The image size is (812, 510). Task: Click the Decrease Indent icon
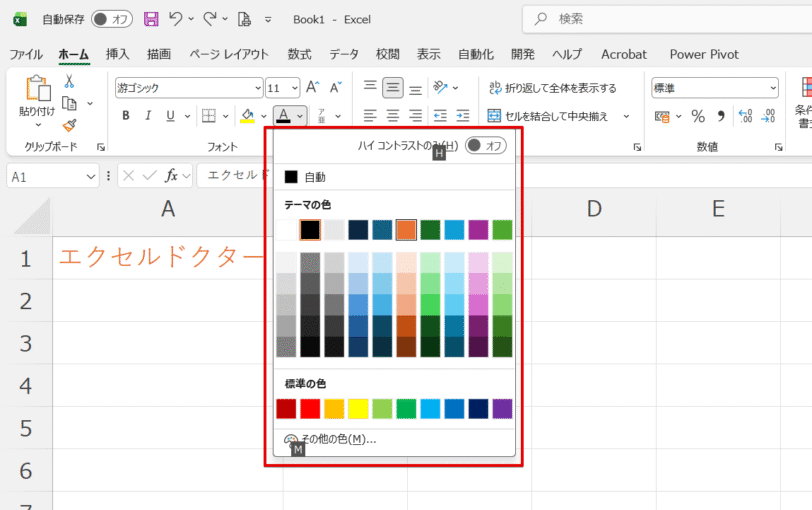click(440, 115)
